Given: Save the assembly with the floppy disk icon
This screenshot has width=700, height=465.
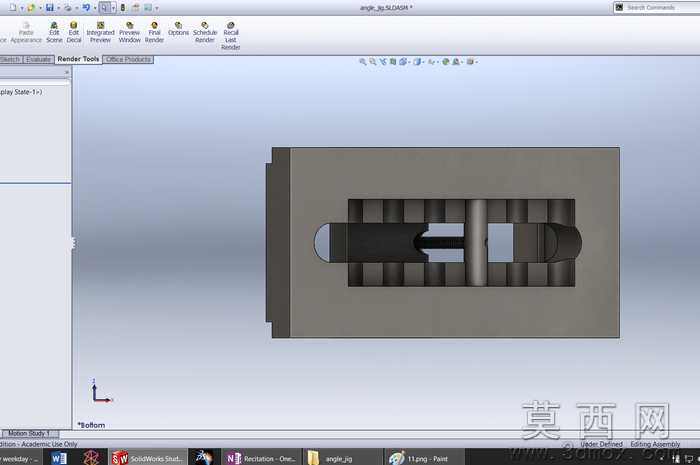Looking at the screenshot, I should [x=50, y=7].
